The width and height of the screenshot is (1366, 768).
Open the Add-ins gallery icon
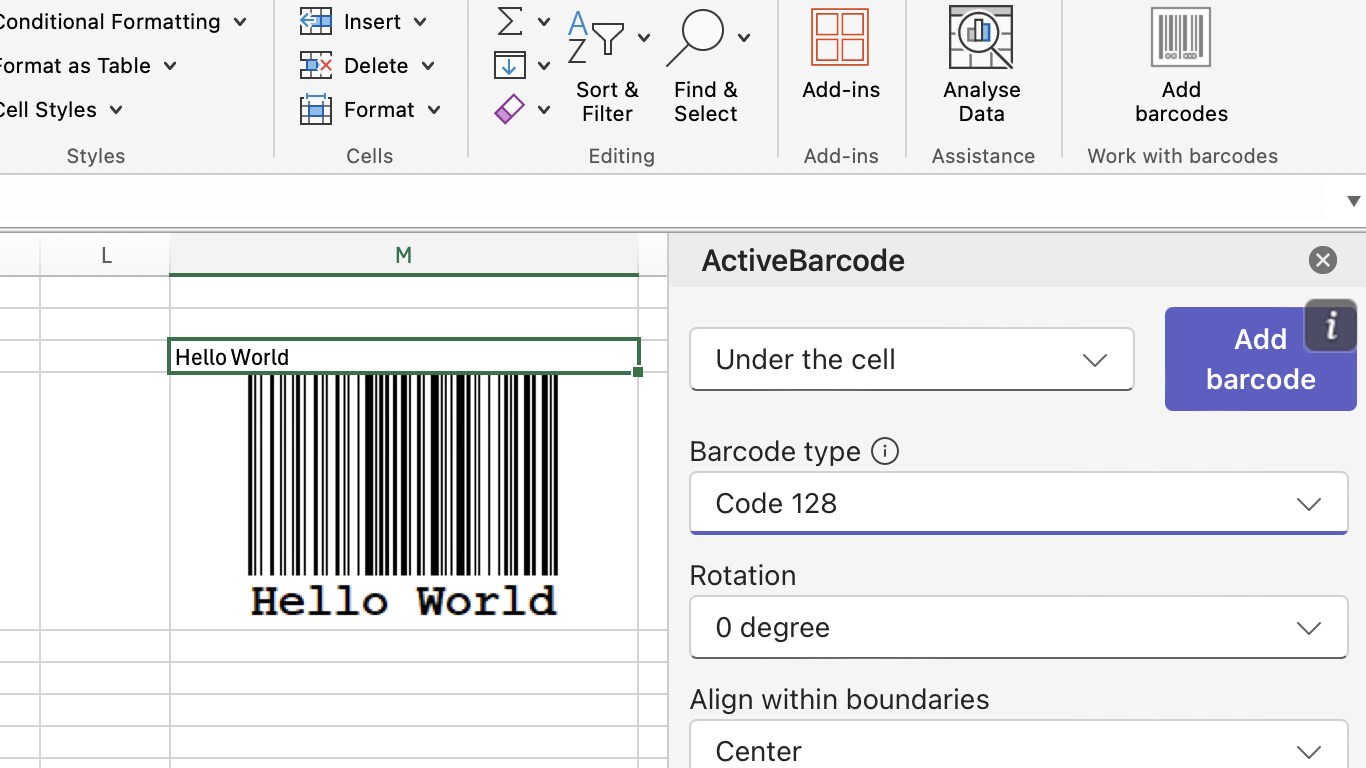[840, 38]
